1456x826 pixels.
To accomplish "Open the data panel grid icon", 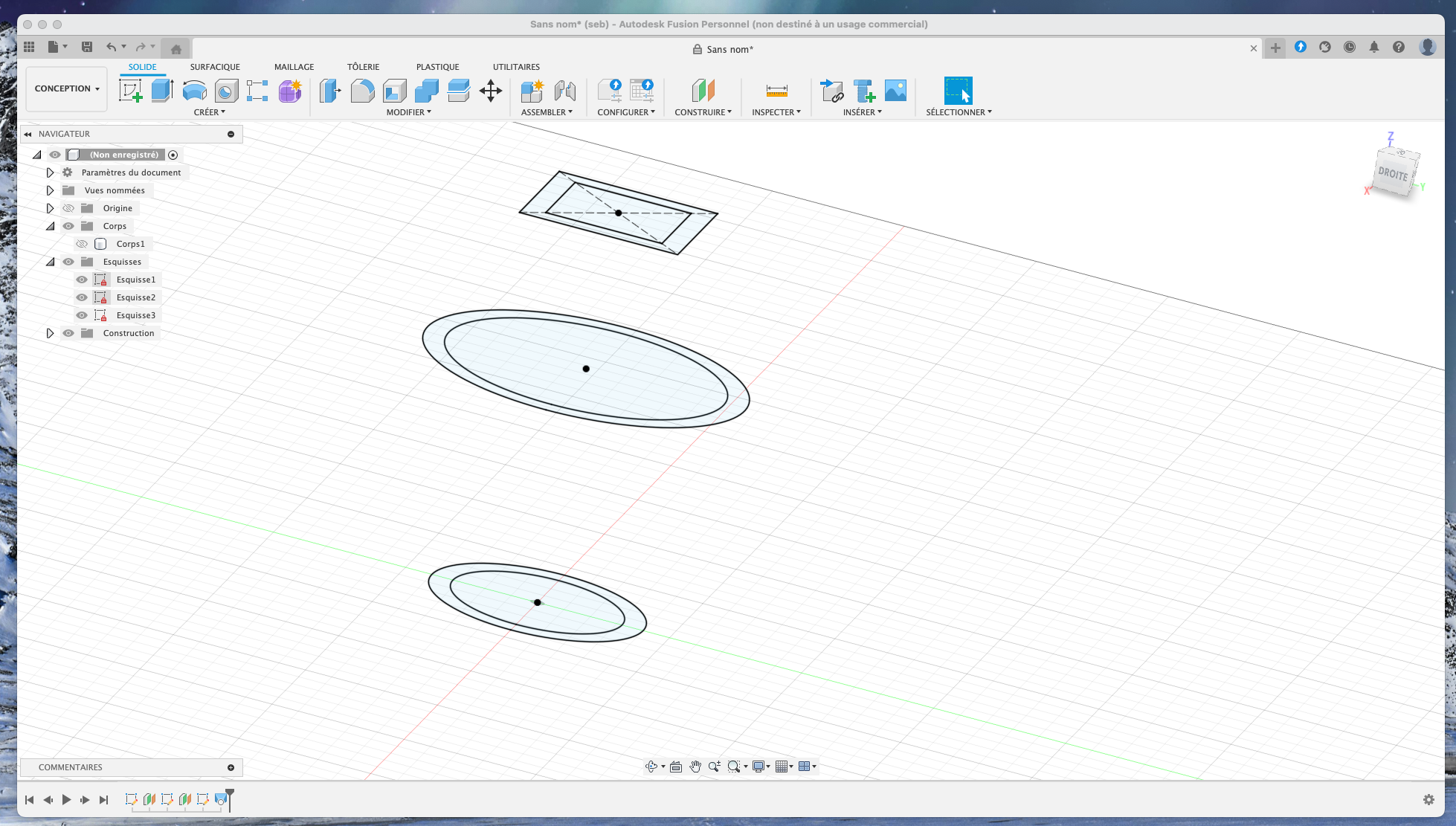I will [x=29, y=47].
